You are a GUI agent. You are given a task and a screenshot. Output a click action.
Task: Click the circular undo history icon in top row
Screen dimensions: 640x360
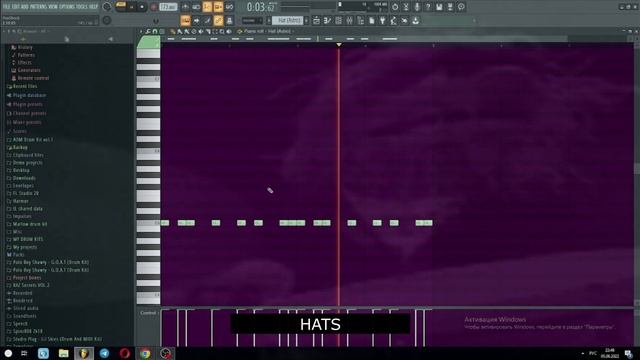click(395, 7)
